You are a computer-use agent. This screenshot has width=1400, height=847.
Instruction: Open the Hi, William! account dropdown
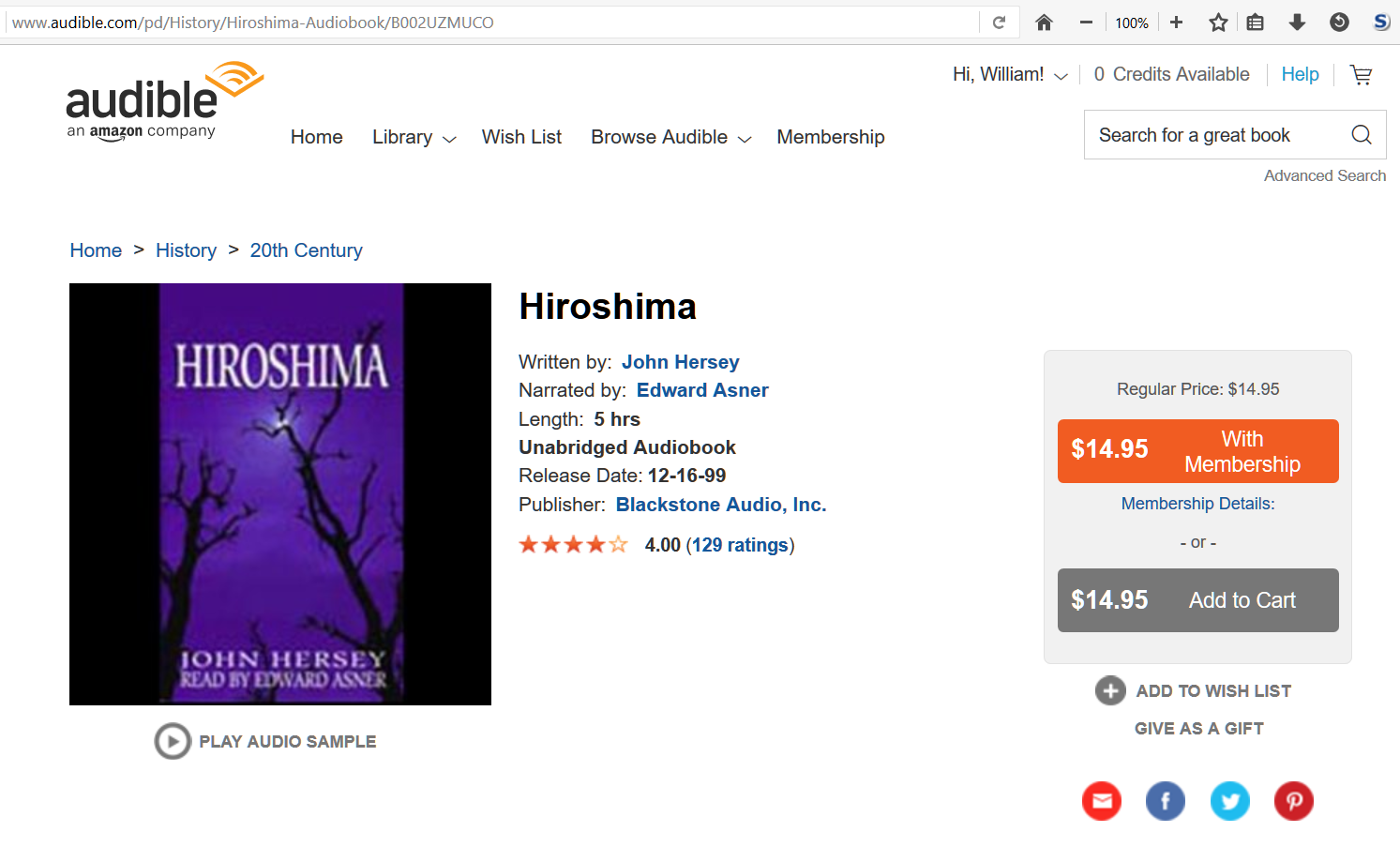[x=1010, y=75]
